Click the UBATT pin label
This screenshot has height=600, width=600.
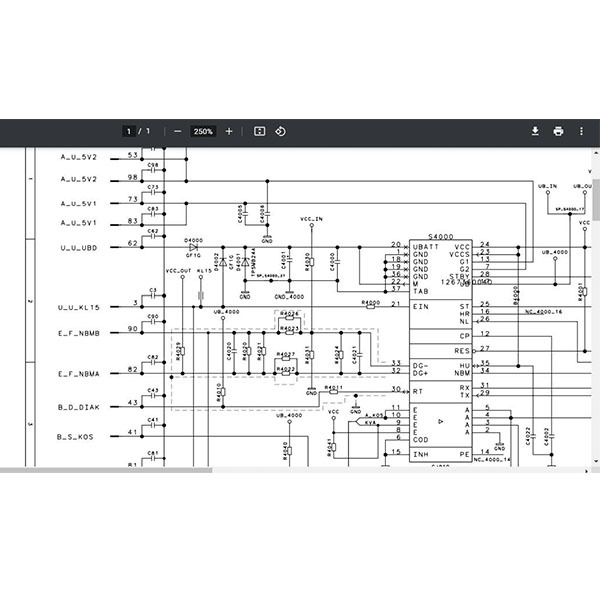[426, 247]
